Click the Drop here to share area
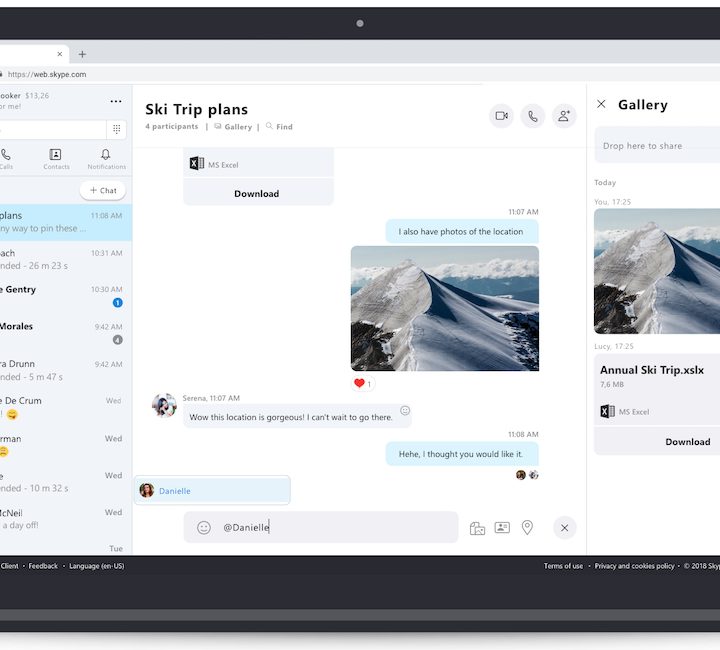Image resolution: width=720 pixels, height=650 pixels. pos(657,146)
